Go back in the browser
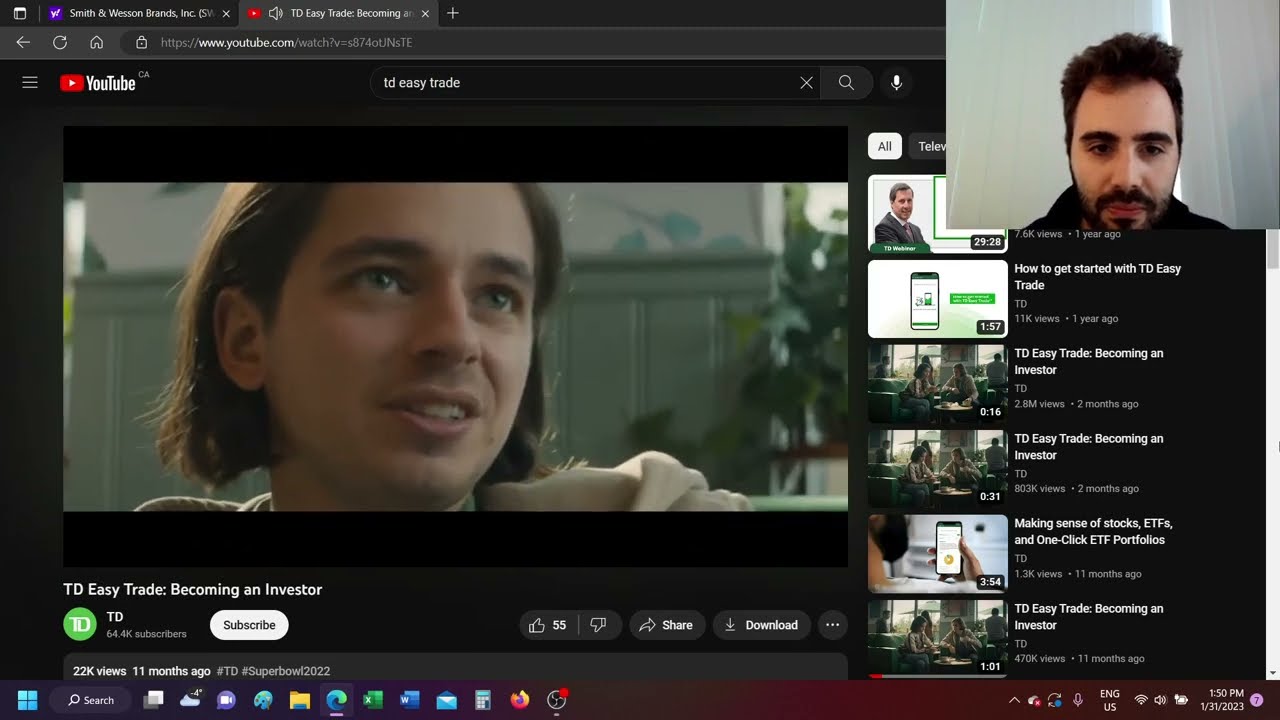The width and height of the screenshot is (1280, 720). (x=23, y=42)
